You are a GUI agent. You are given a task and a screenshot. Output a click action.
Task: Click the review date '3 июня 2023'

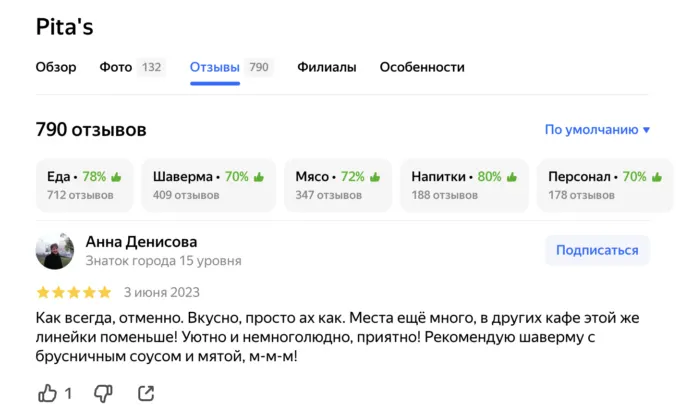161,293
